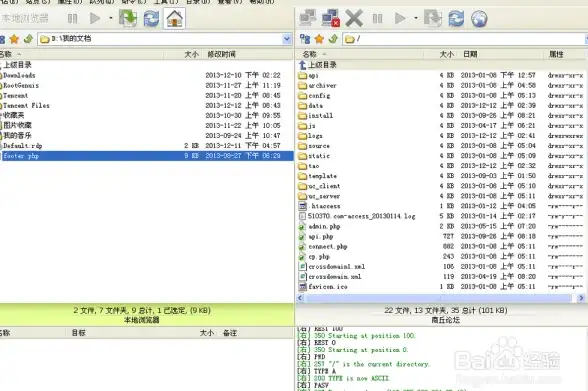
Task: Click remote horizontal scrollbar left arrow
Action: click(x=300, y=298)
